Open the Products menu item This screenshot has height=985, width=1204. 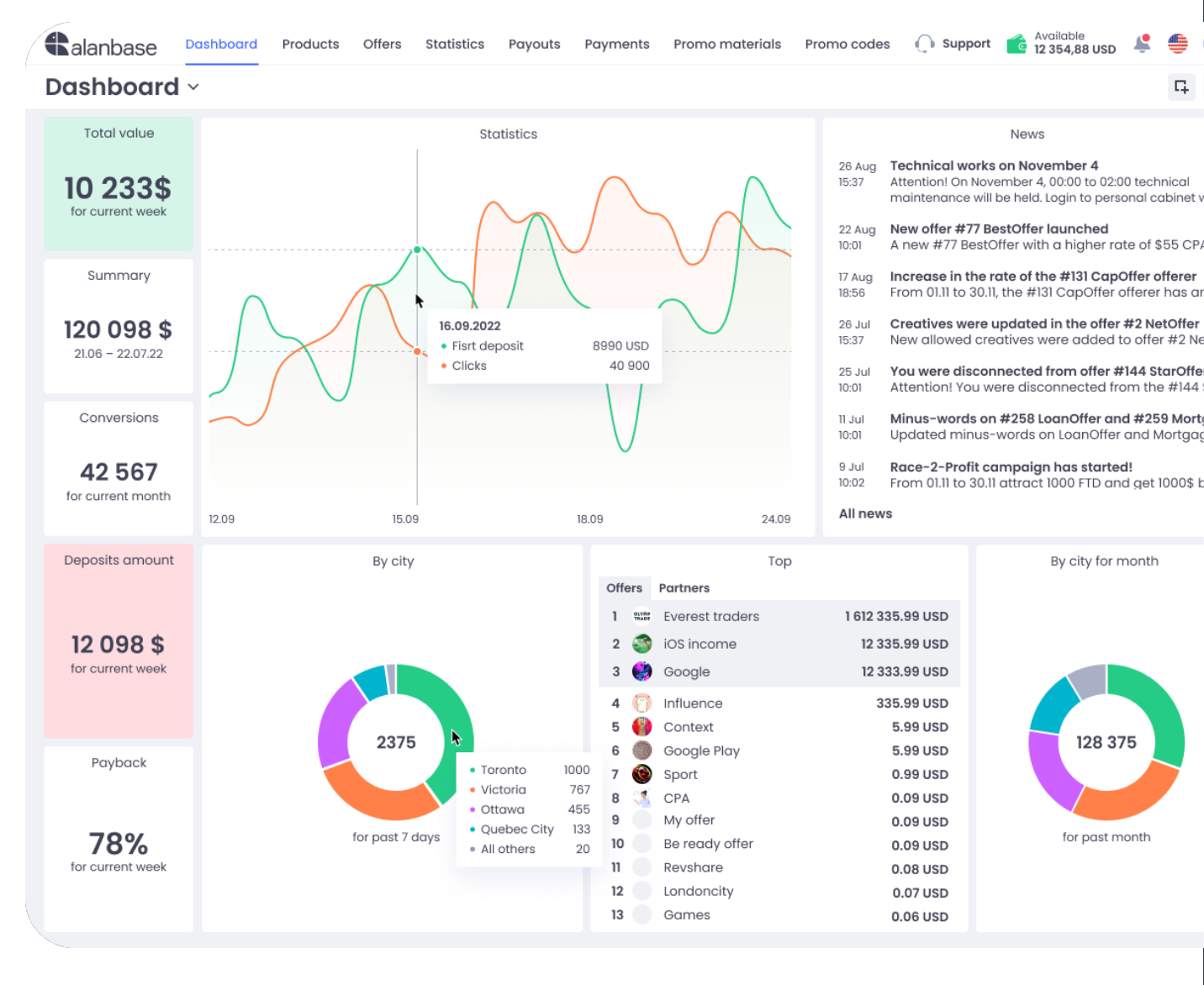[310, 44]
